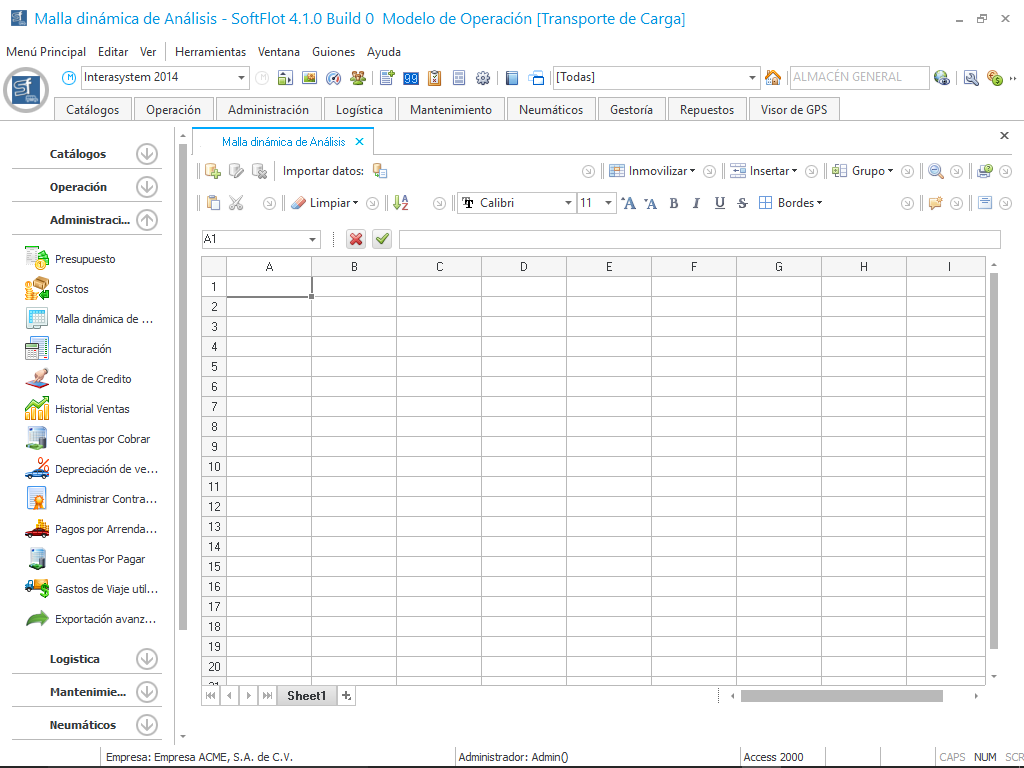The width and height of the screenshot is (1024, 768).
Task: Toggle Underline text formatting
Action: coord(719,203)
